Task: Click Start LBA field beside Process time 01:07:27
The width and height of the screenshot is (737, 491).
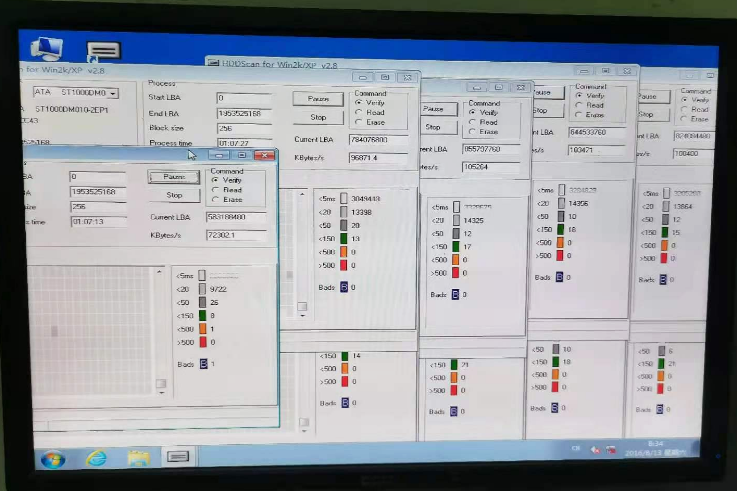Action: [244, 98]
